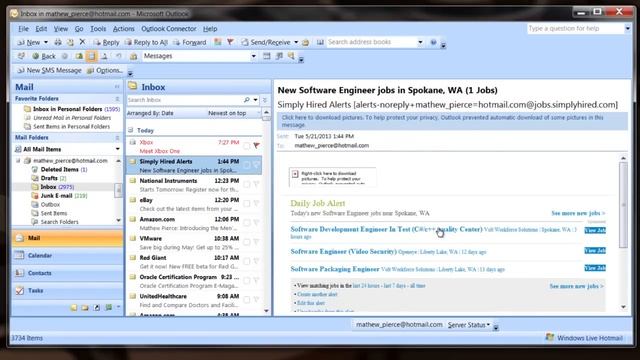Click the yellow tag icon right of Messages box
The width and height of the screenshot is (640, 360).
291,56
